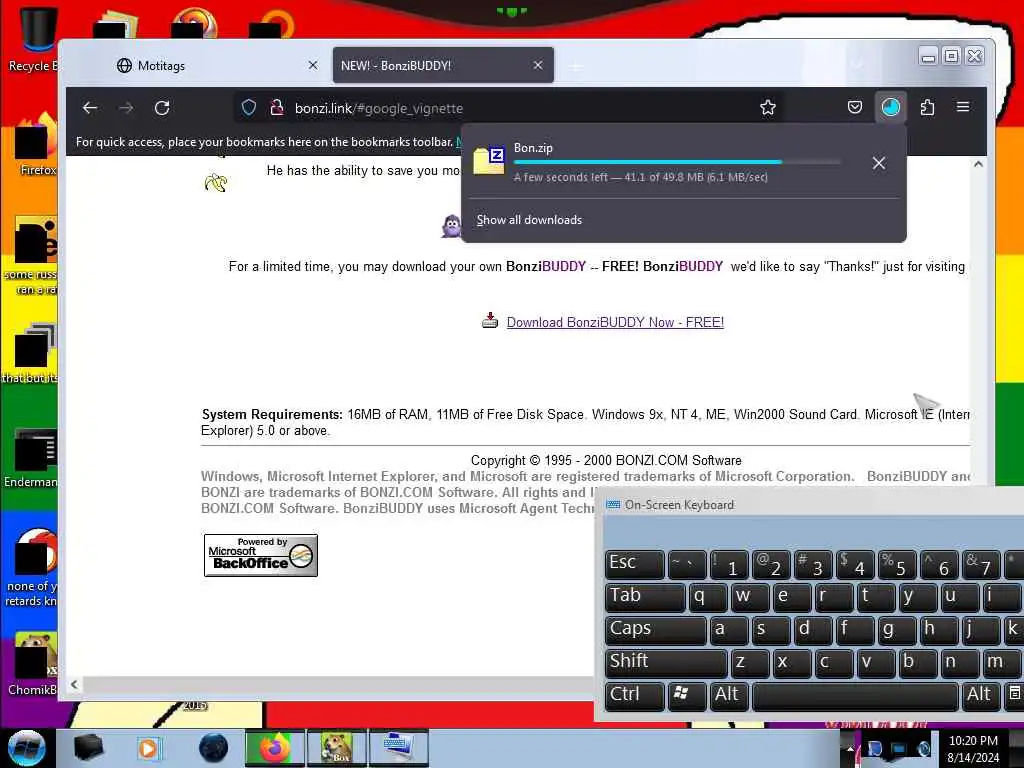The height and width of the screenshot is (768, 1024).
Task: Go back with the browser back arrow
Action: (x=90, y=108)
